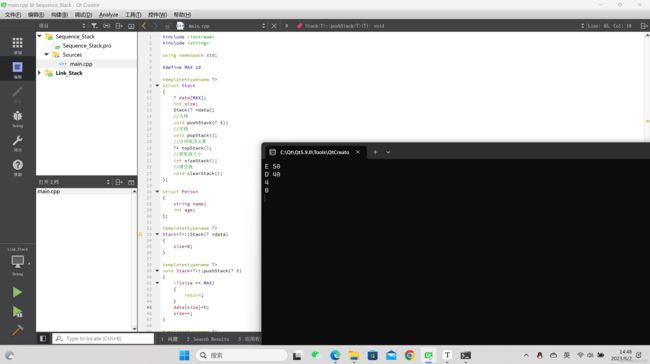650x364 pixels.
Task: Open the Search Results output pane
Action: click(x=208, y=339)
